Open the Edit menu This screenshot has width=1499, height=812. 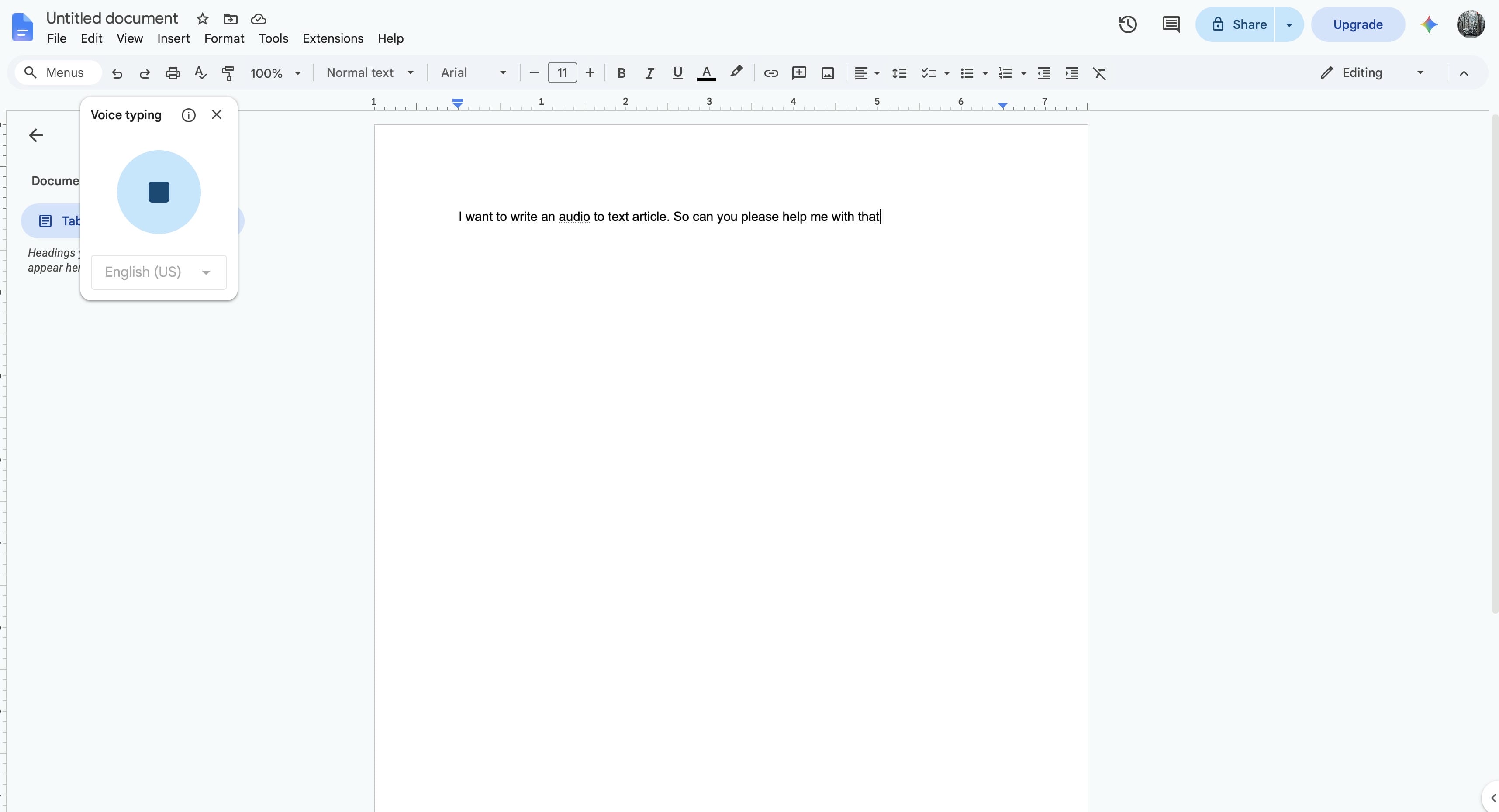(x=91, y=38)
